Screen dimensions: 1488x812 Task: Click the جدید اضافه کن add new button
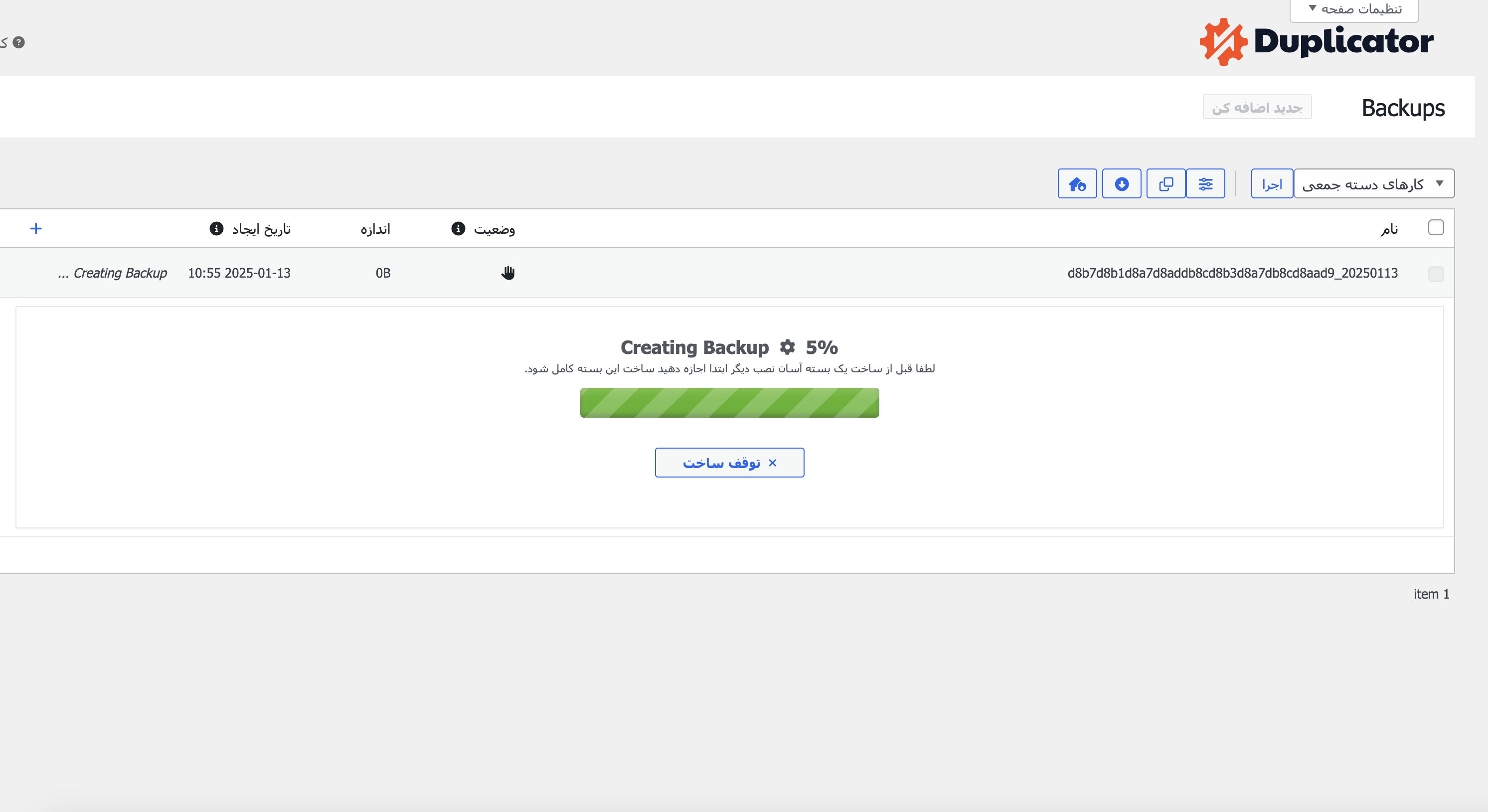1257,108
